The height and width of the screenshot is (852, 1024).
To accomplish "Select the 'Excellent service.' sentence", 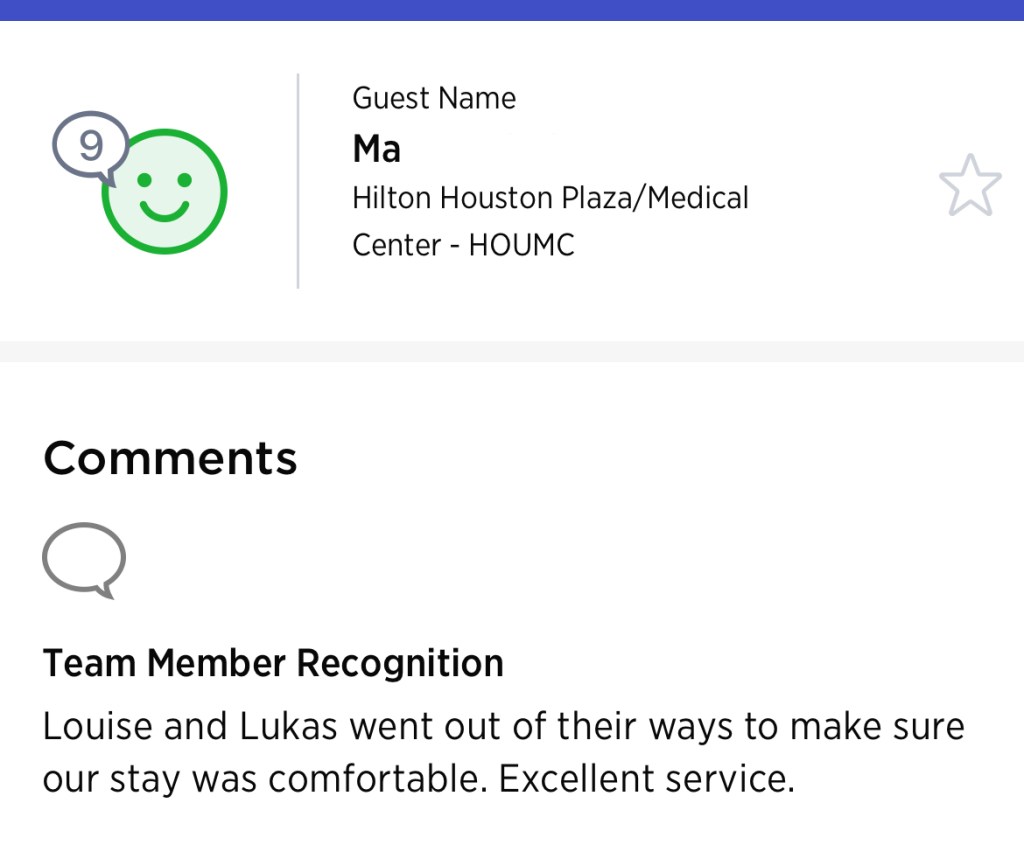I will point(646,779).
